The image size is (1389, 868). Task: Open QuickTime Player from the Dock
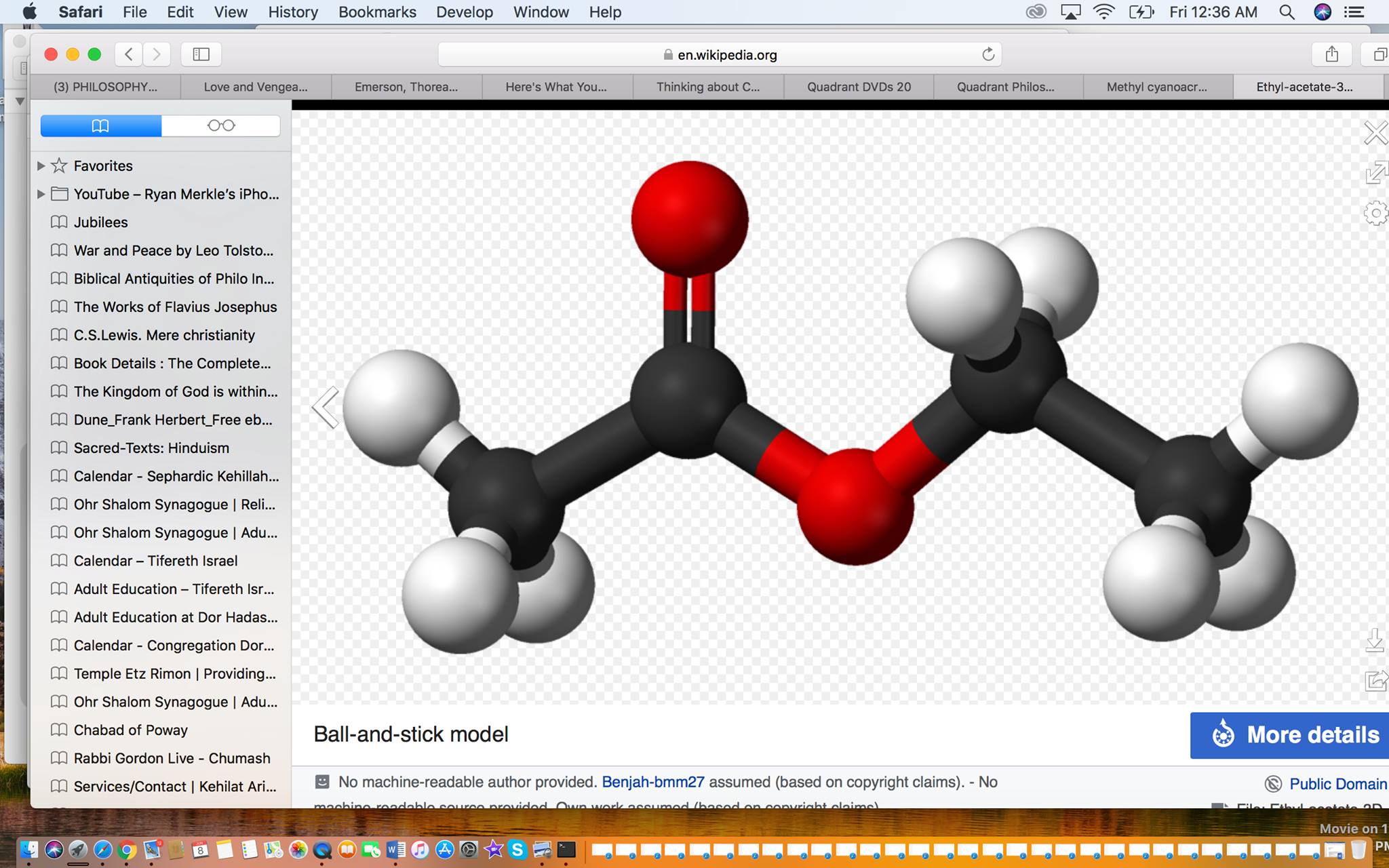click(322, 850)
